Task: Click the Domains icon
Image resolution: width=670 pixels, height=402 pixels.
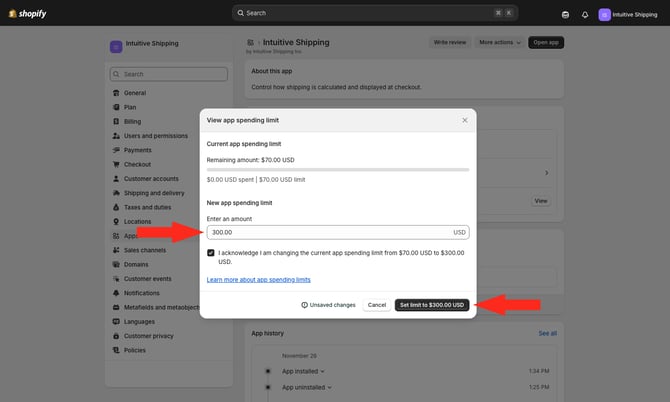Action: pyautogui.click(x=116, y=264)
